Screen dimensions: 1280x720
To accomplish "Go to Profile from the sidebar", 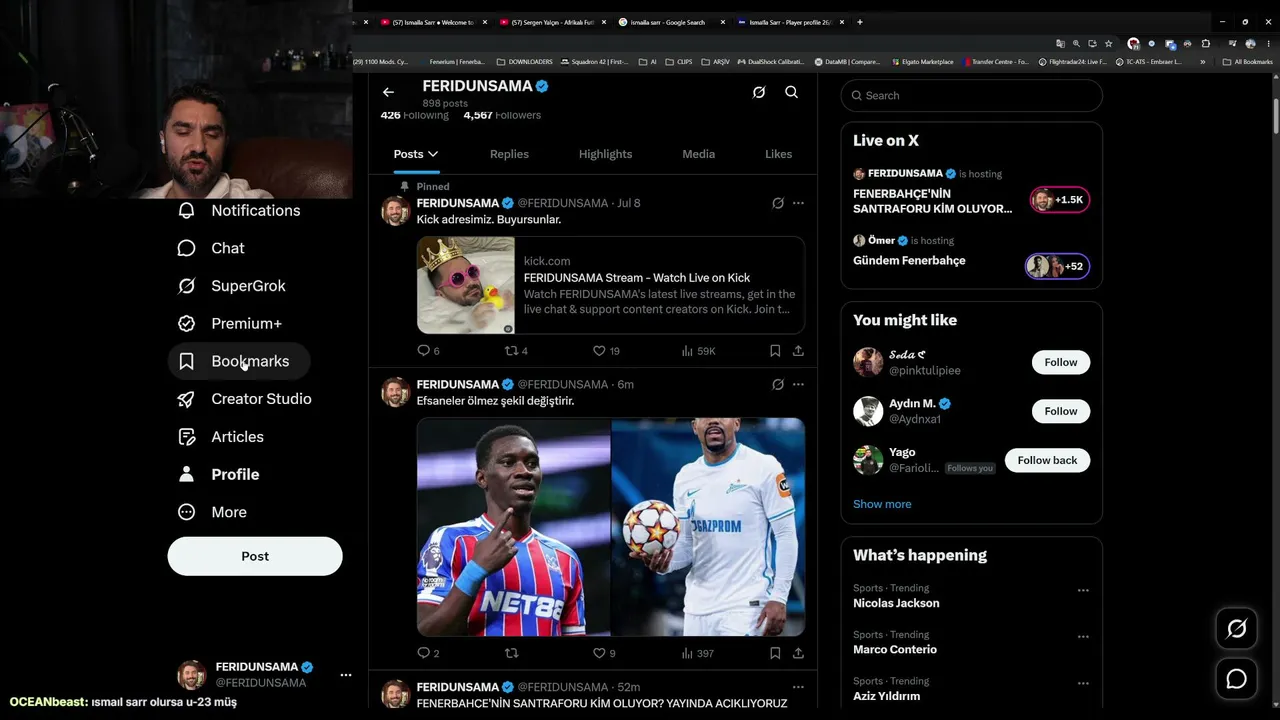I will pos(219,474).
